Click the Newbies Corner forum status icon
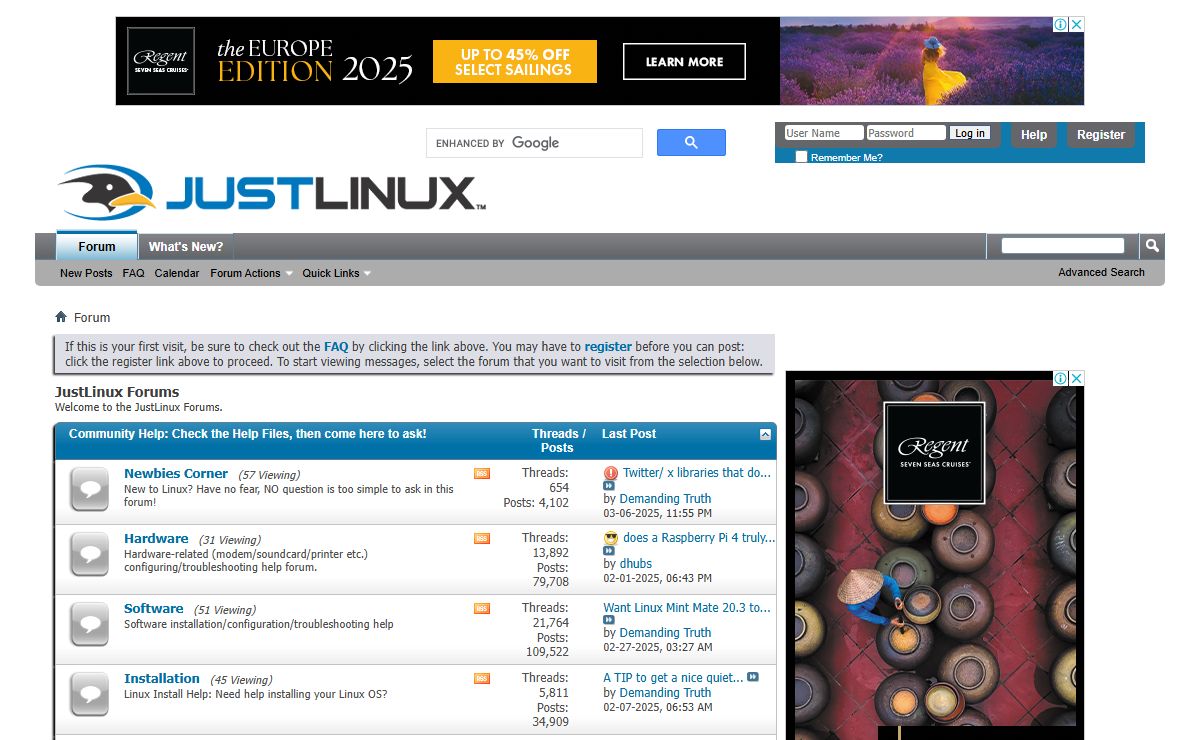 (x=89, y=489)
